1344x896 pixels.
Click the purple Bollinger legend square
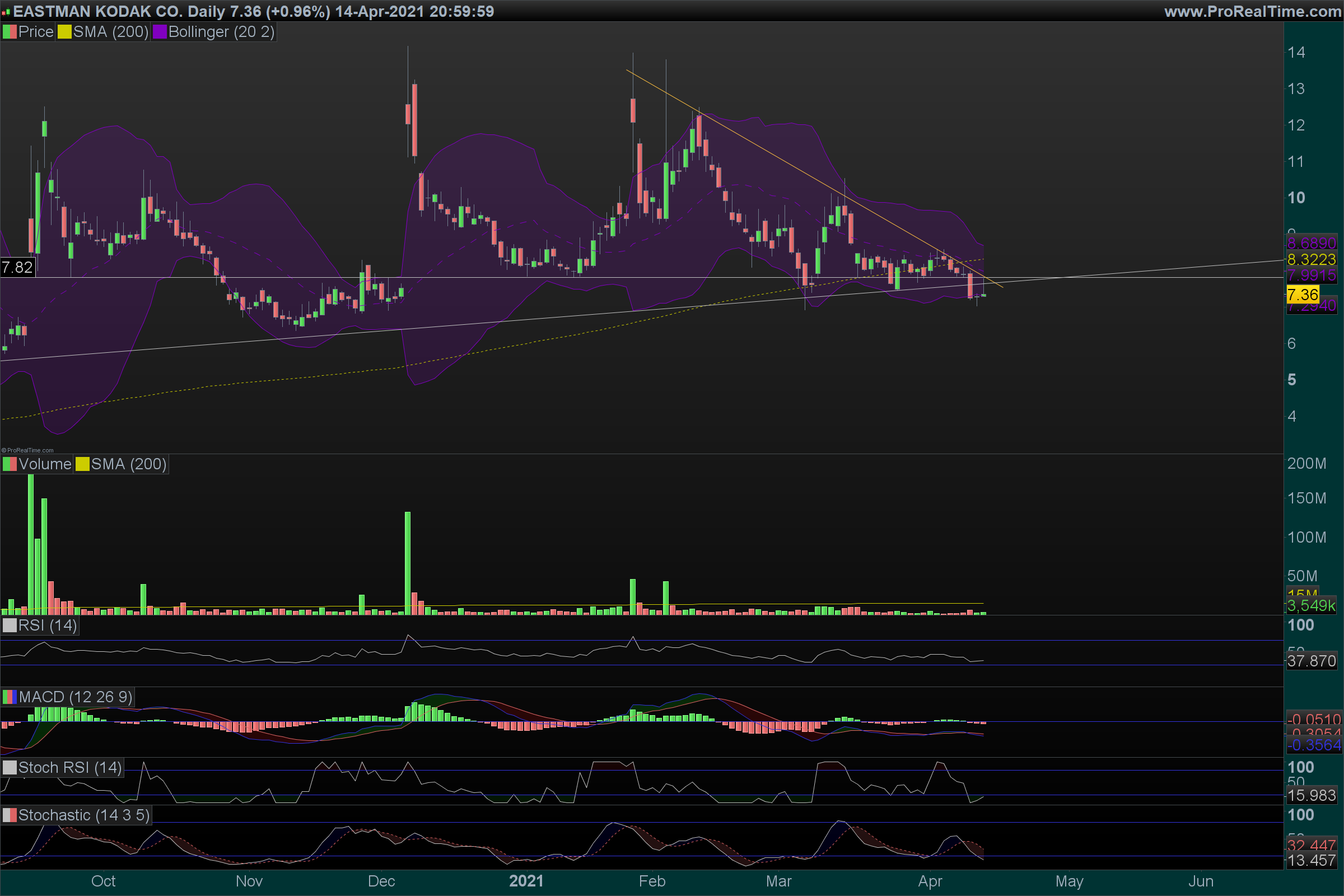coord(160,32)
